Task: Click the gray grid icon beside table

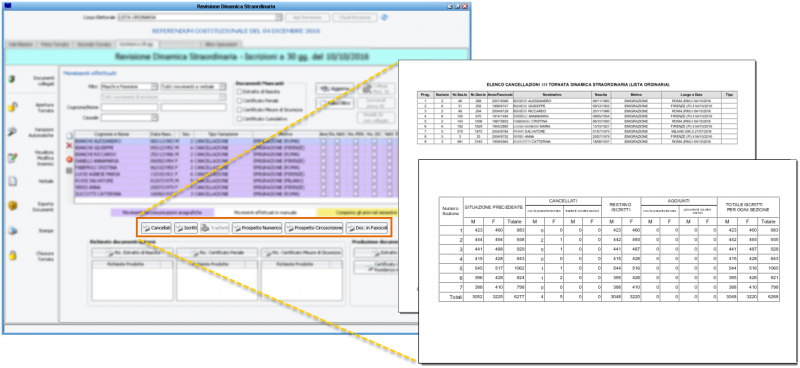Action: (69, 170)
